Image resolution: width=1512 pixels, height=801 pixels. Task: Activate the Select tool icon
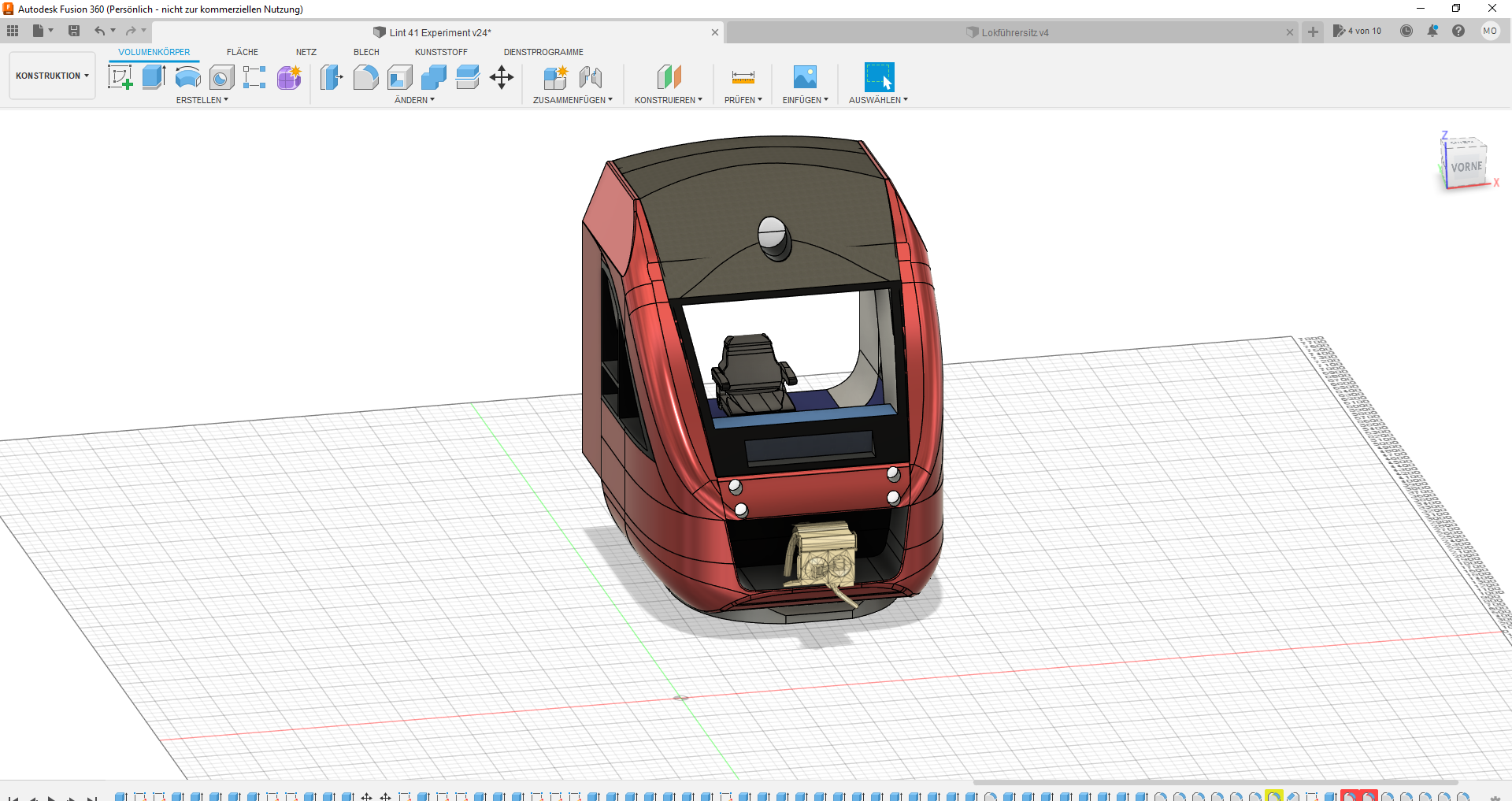tap(879, 77)
